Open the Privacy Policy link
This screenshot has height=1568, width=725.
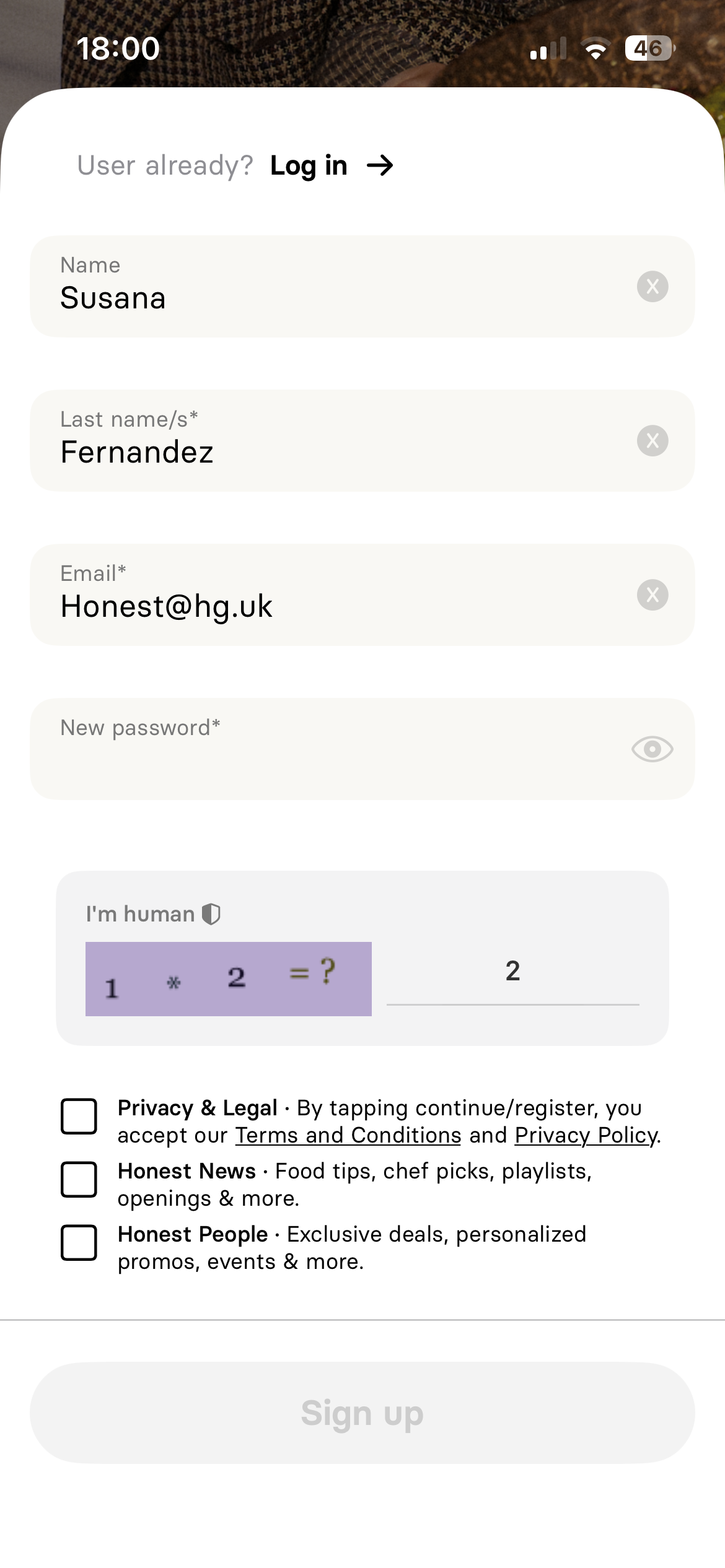[586, 1135]
